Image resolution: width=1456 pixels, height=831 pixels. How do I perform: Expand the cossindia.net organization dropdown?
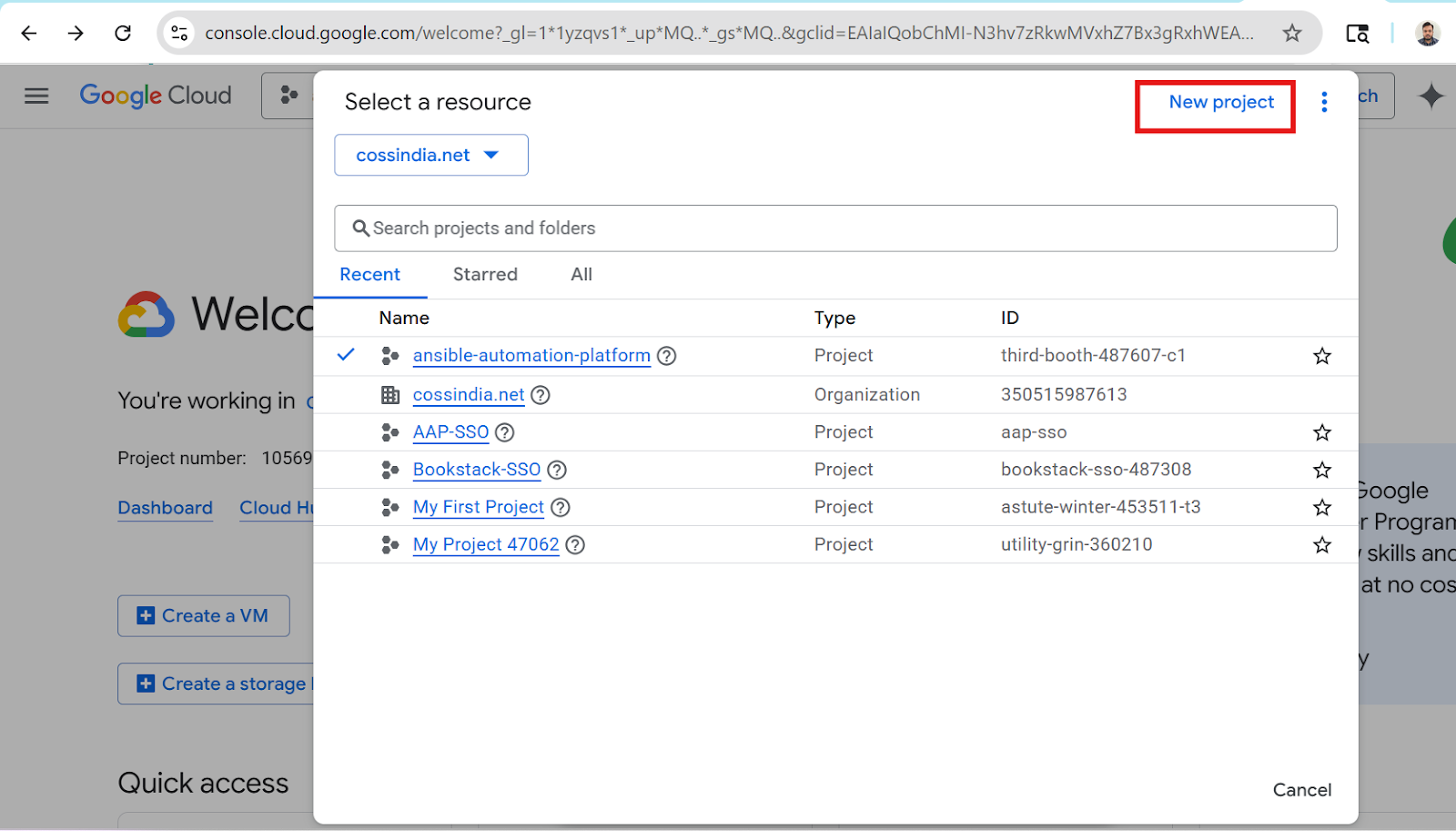pyautogui.click(x=430, y=155)
